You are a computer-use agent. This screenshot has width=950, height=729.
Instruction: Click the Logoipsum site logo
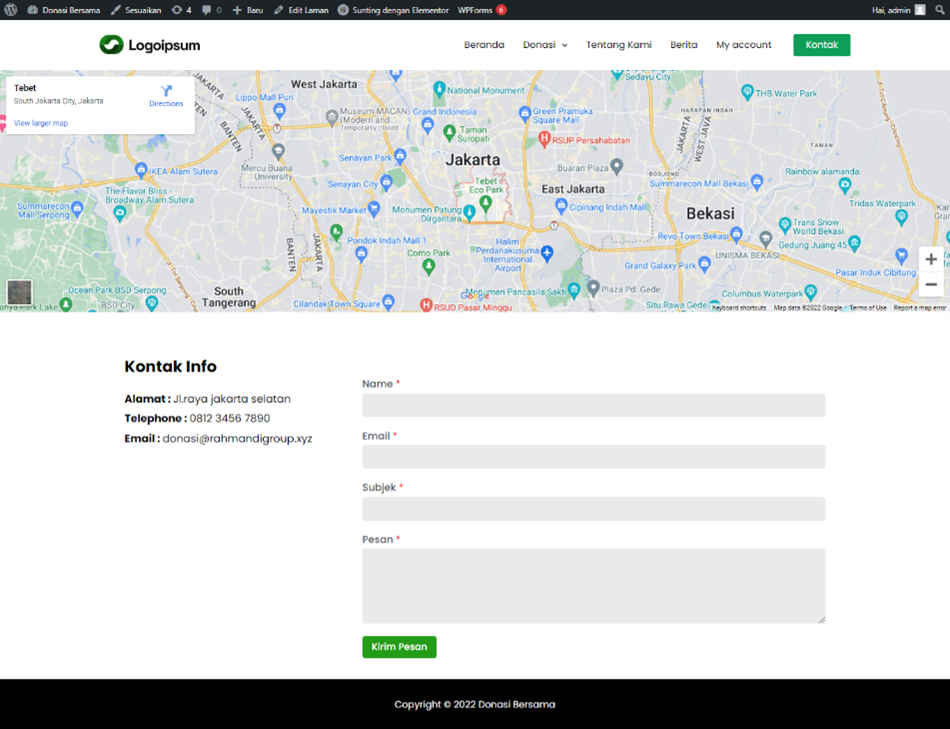coord(150,45)
